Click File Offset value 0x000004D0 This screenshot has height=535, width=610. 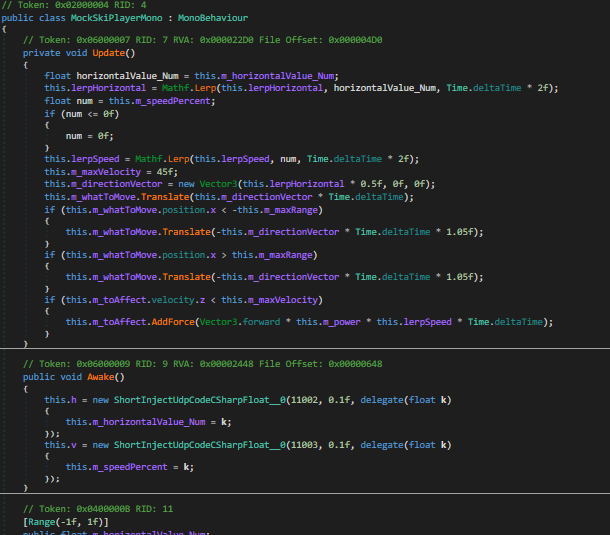click(x=355, y=40)
